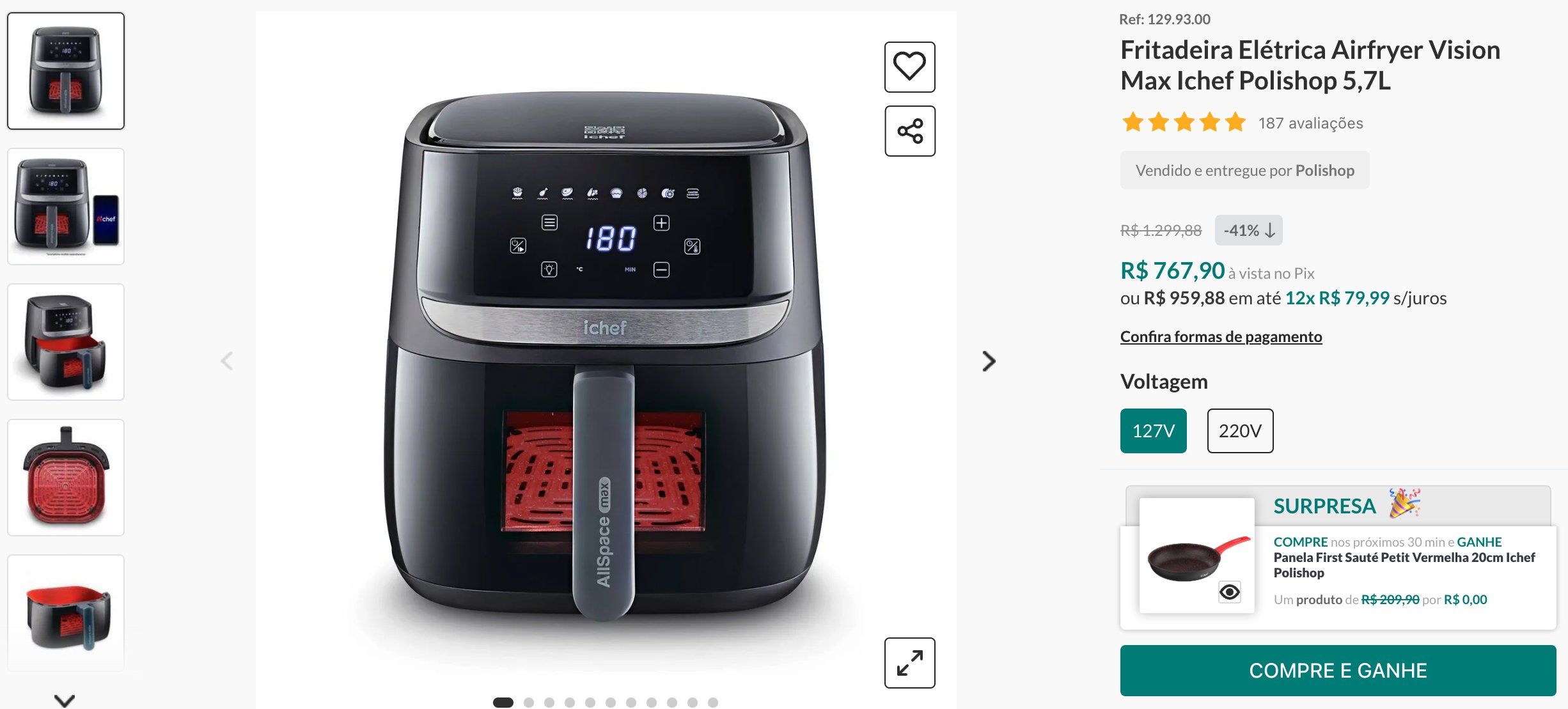Expand more thumbnails with down chevron
Screen dimensions: 1568x709
65,700
